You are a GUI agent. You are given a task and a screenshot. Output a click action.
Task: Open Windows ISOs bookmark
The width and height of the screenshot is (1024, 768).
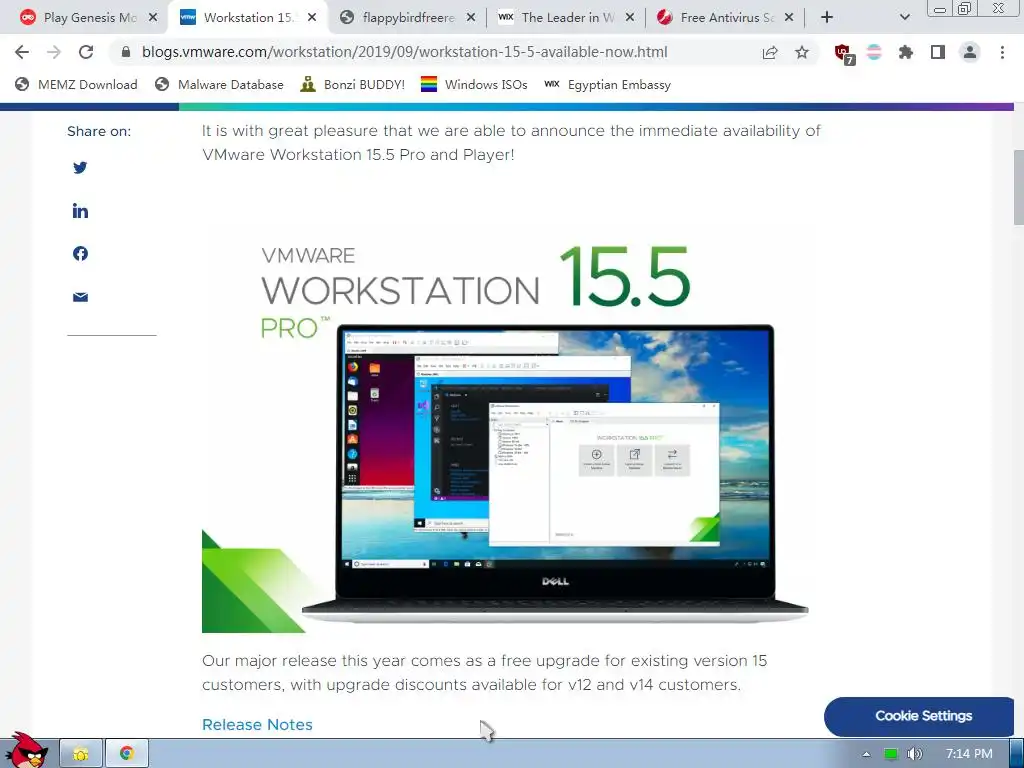point(474,84)
